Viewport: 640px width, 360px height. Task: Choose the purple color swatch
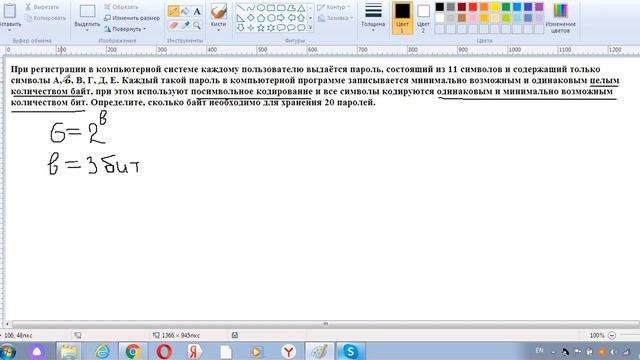click(539, 7)
